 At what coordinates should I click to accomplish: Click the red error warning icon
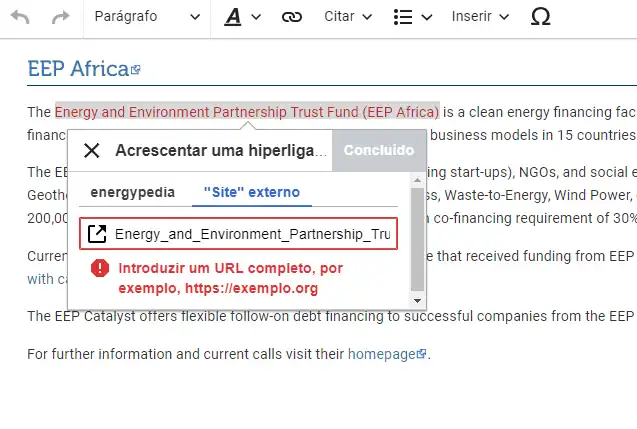[x=100, y=268]
